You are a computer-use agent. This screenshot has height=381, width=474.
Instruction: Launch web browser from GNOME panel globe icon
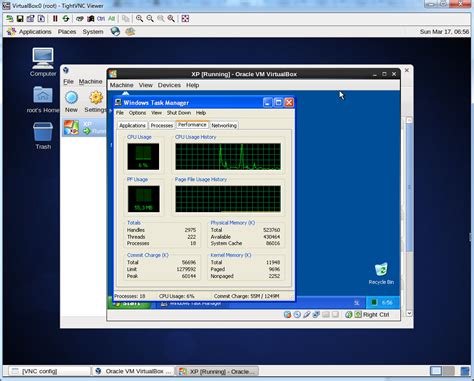[x=115, y=32]
